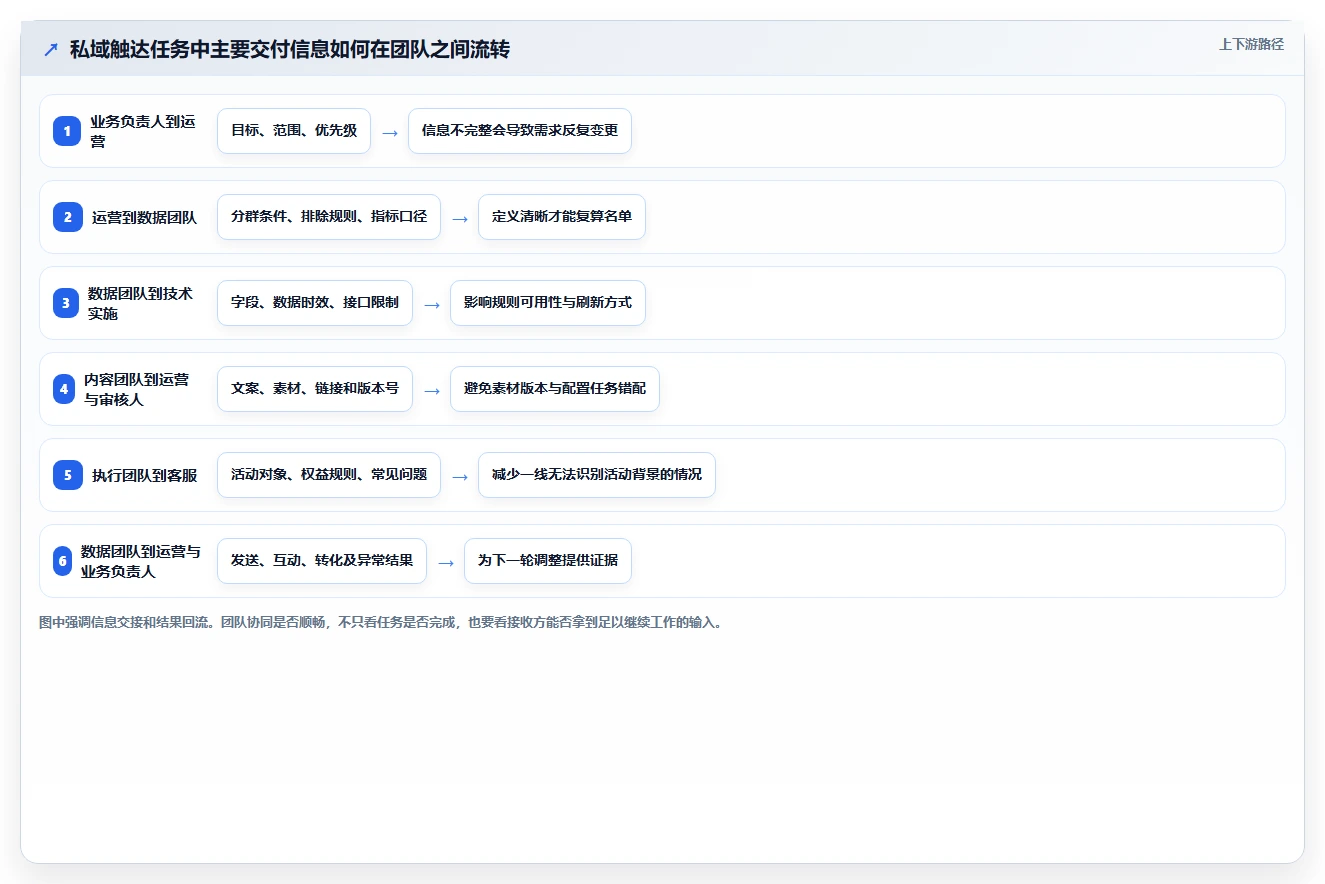
Task: Click the title 私域触达任务中主要交付信息如何在团队之间流转
Action: 290,49
